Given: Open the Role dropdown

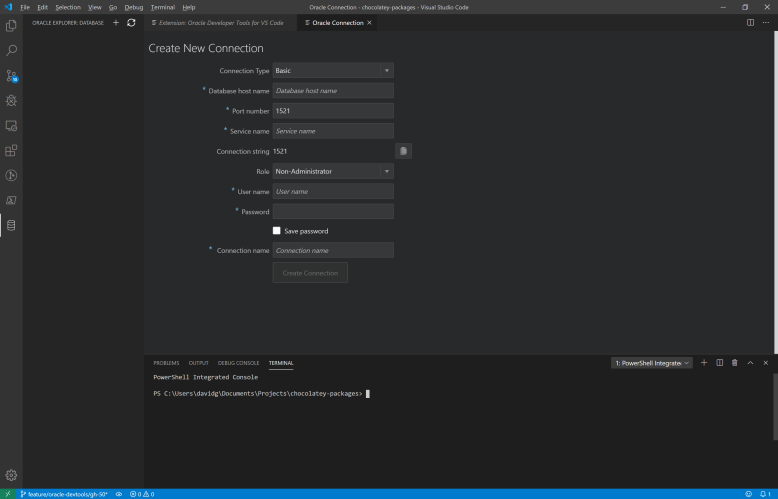Looking at the screenshot, I should [x=333, y=171].
